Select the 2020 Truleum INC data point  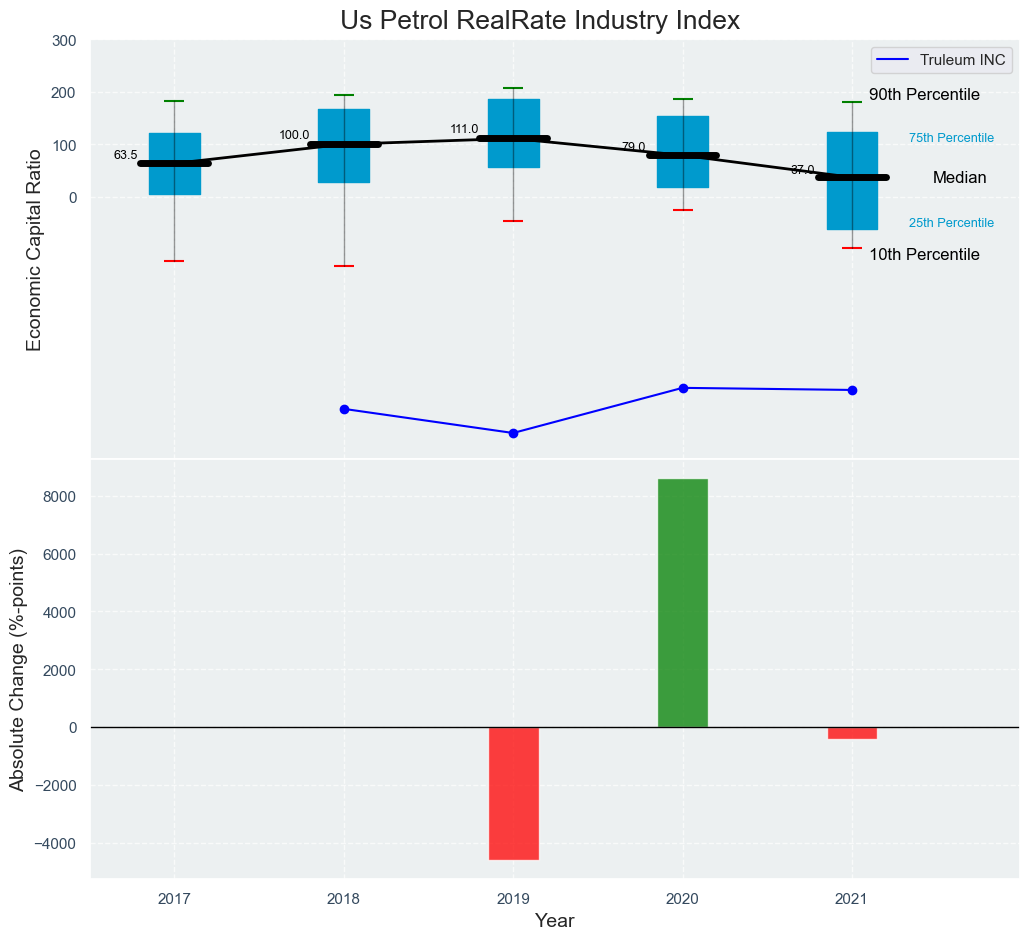coord(683,388)
